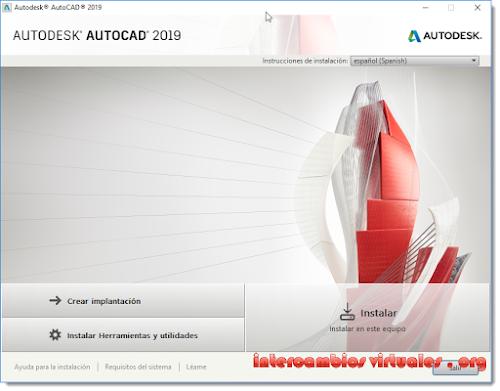This screenshot has height=391, width=500.
Task: Open Requisitos del sistema link
Action: 138,367
